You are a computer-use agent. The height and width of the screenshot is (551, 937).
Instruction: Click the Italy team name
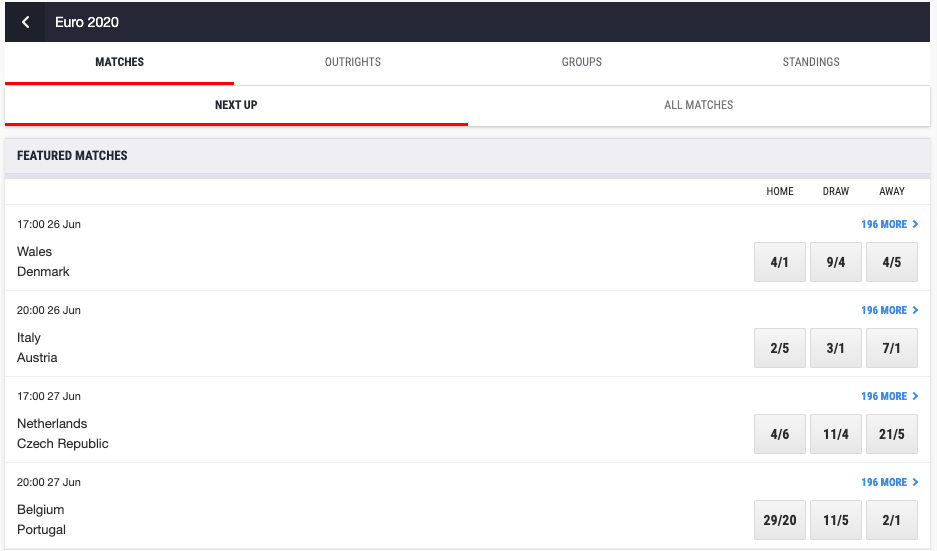(29, 338)
